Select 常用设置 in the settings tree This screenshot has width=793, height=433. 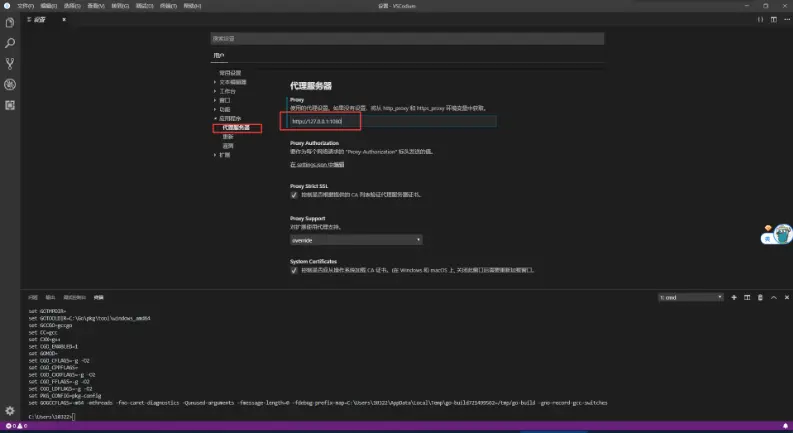[230, 73]
